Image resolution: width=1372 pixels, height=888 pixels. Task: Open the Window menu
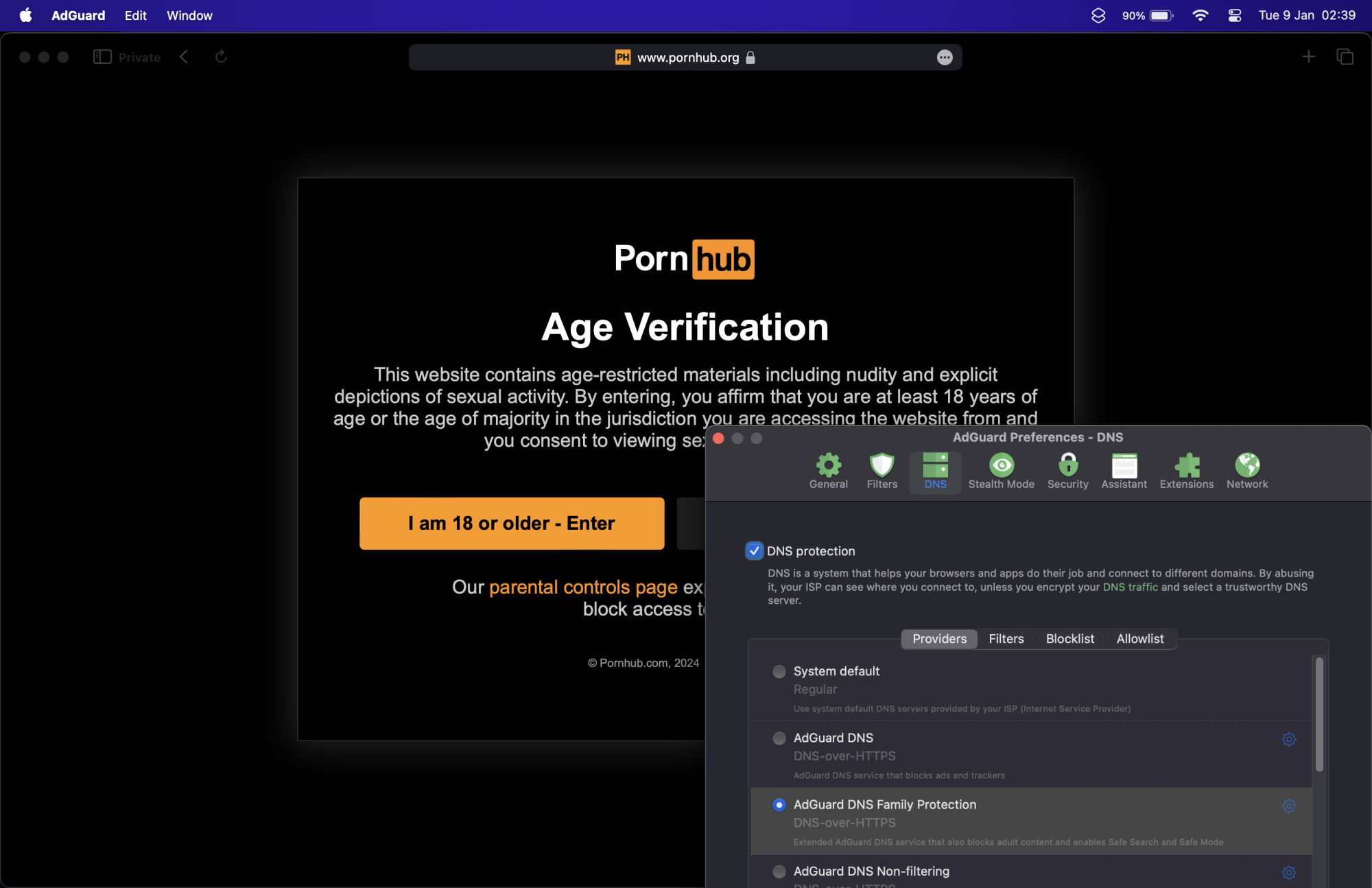(189, 15)
